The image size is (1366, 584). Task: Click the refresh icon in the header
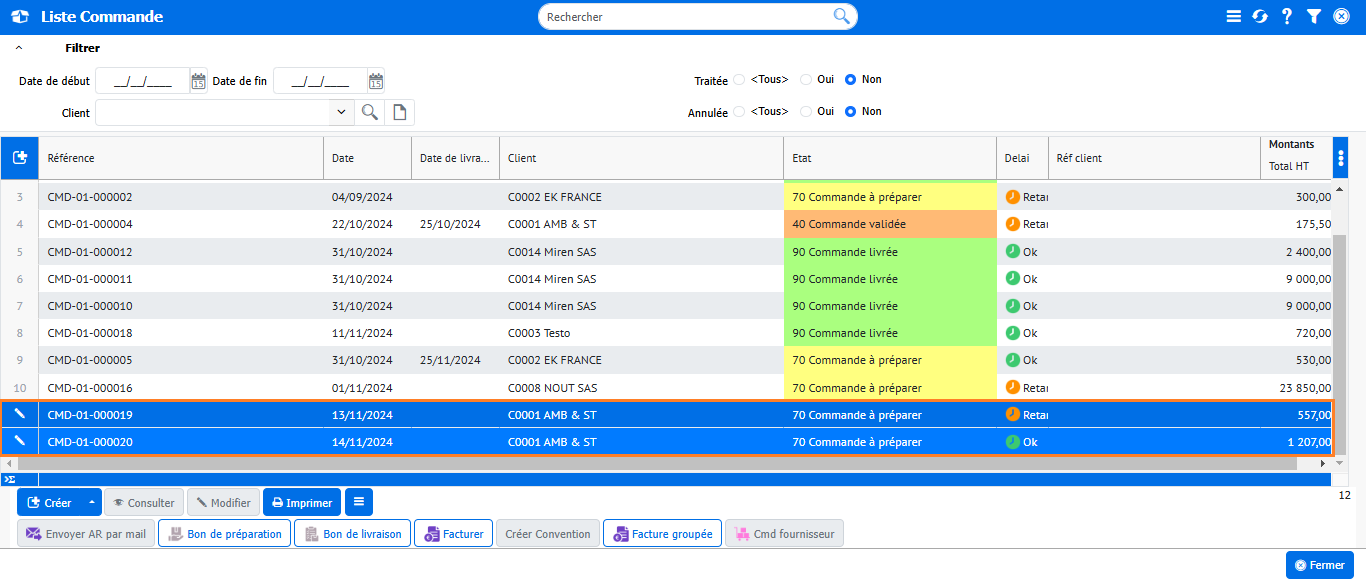pyautogui.click(x=1260, y=17)
